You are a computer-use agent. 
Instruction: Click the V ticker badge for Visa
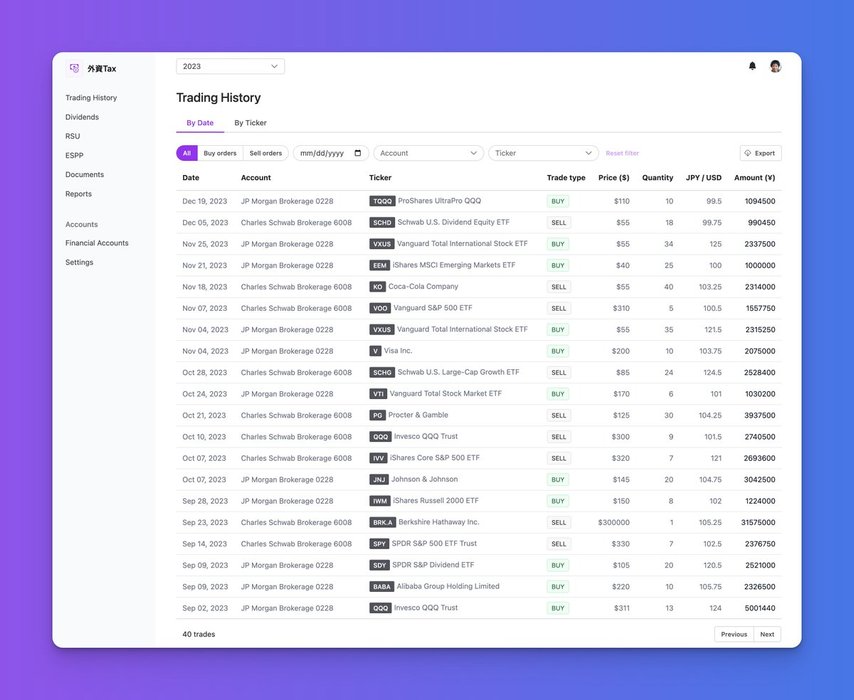coord(375,351)
